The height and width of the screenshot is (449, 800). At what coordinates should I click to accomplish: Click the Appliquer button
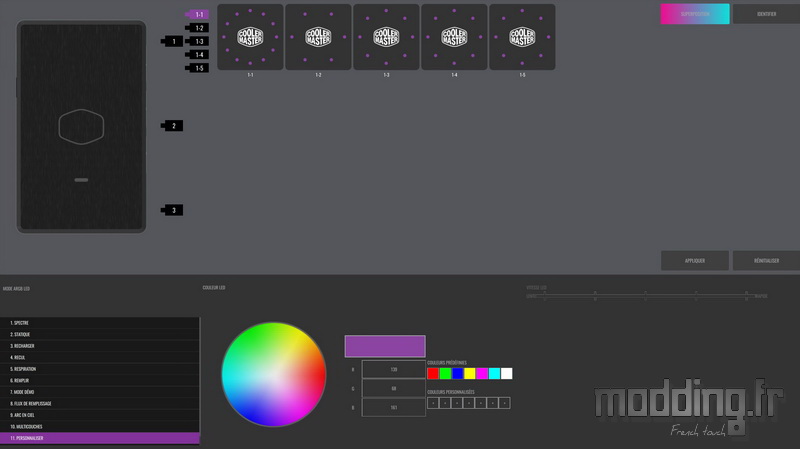(695, 260)
